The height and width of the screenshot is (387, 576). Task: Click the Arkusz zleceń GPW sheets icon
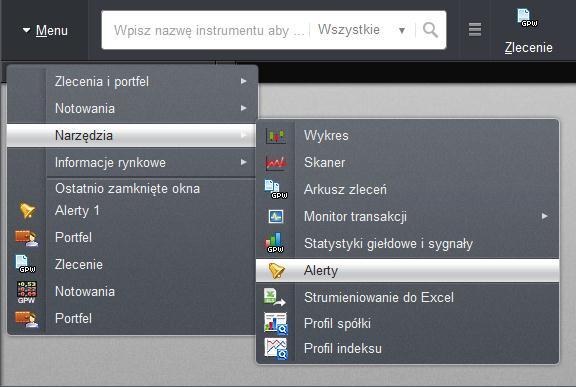click(276, 189)
